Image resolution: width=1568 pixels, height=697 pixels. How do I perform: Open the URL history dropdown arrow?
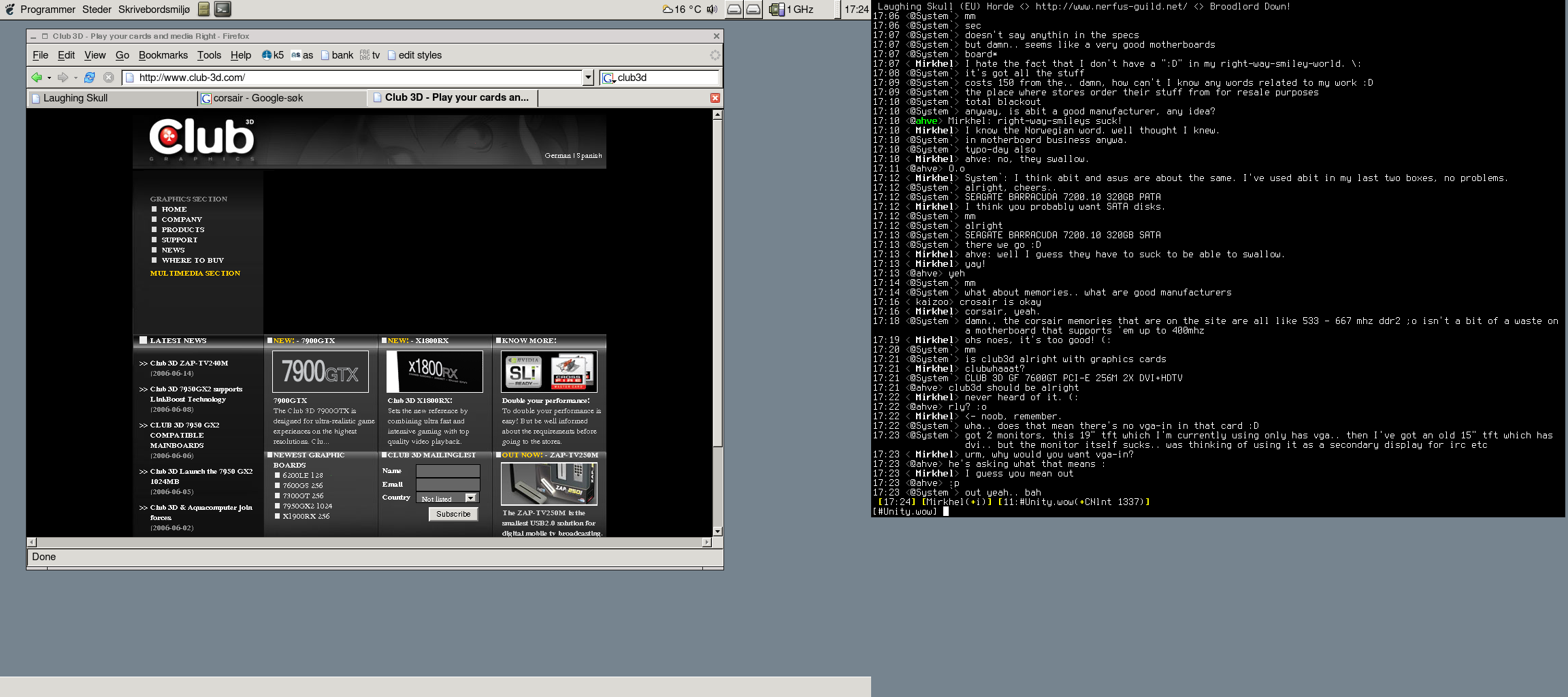588,78
